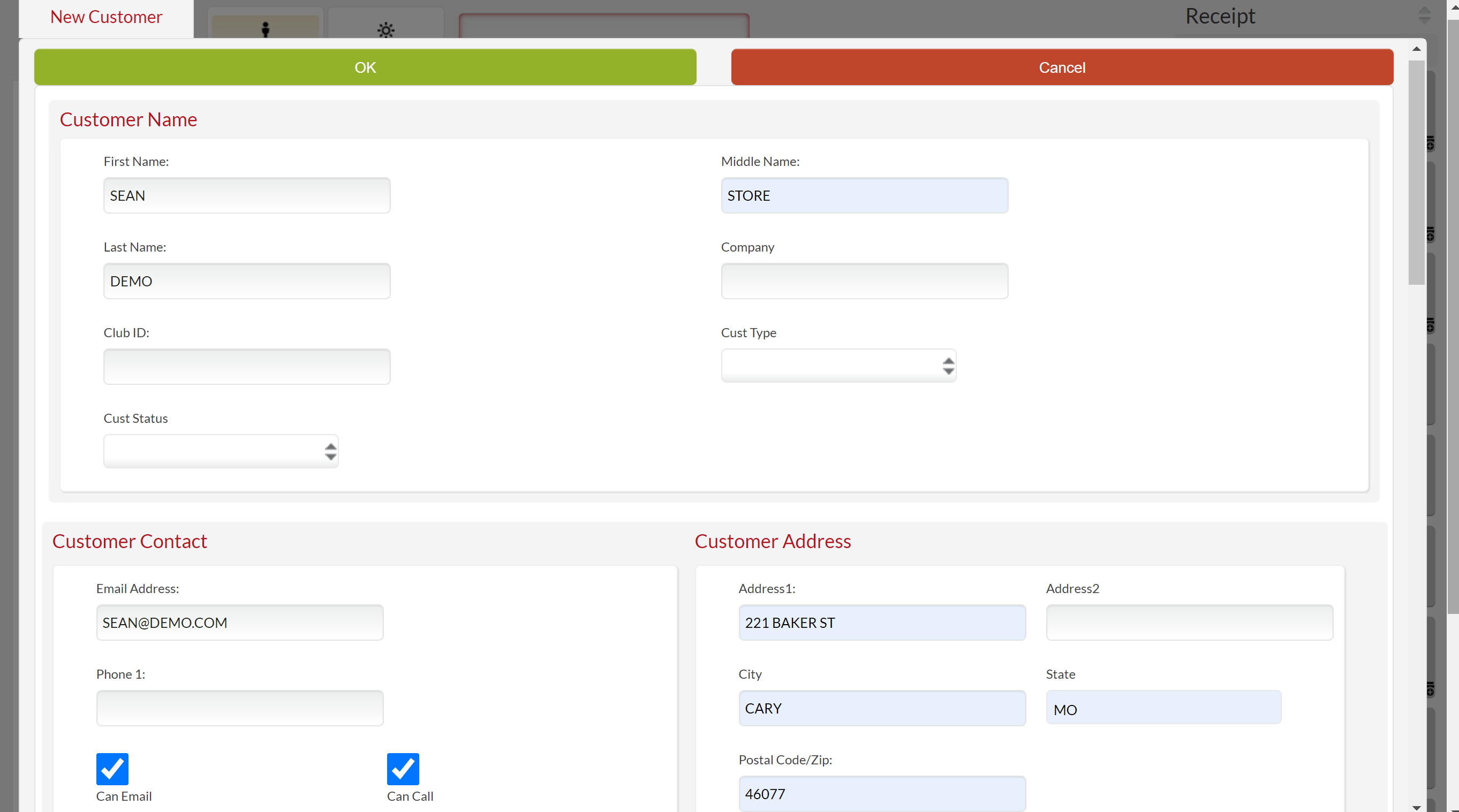Click the sun-shaped settings icon tab
This screenshot has height=812, width=1459.
[x=385, y=28]
